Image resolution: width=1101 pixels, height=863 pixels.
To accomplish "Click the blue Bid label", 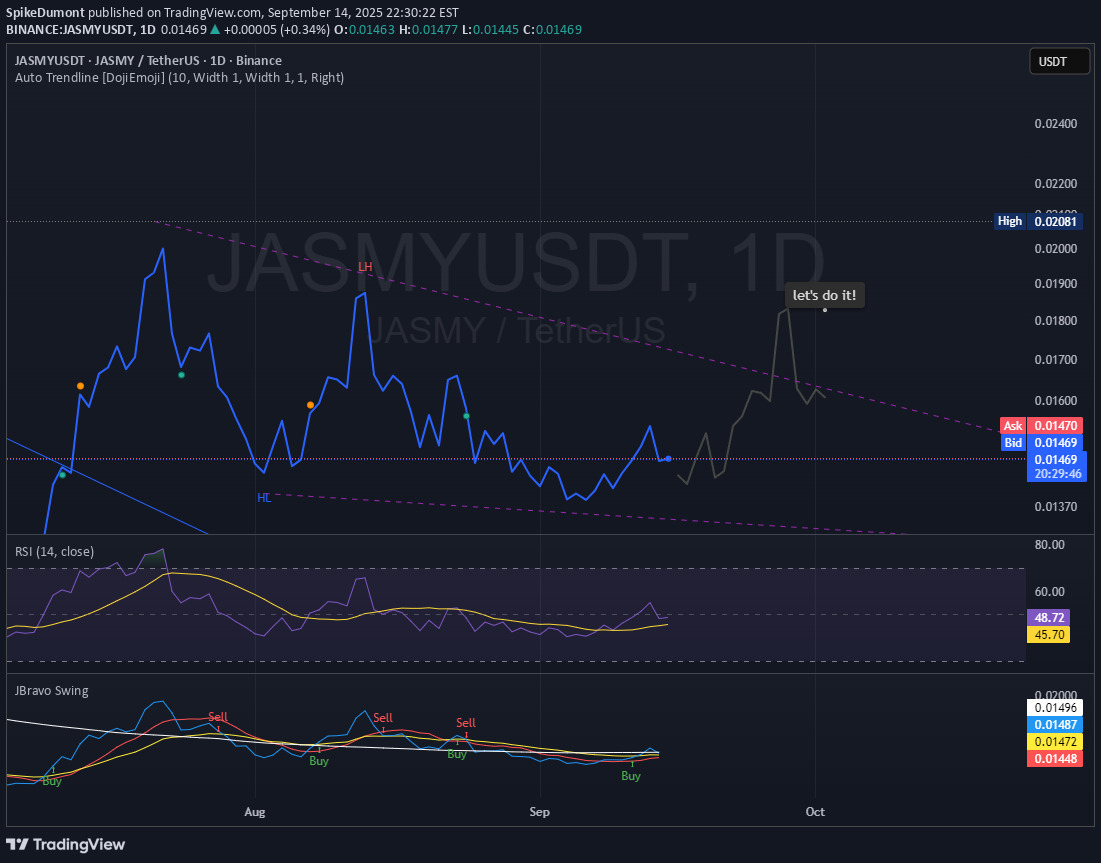I will [1013, 442].
